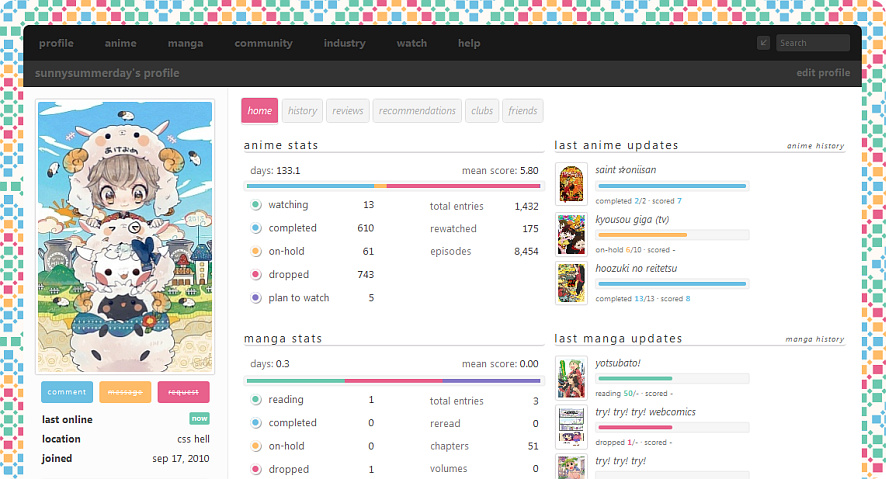Screen dimensions: 886x479
Task: Click the Saint Oniisan progress bar
Action: coord(671,186)
